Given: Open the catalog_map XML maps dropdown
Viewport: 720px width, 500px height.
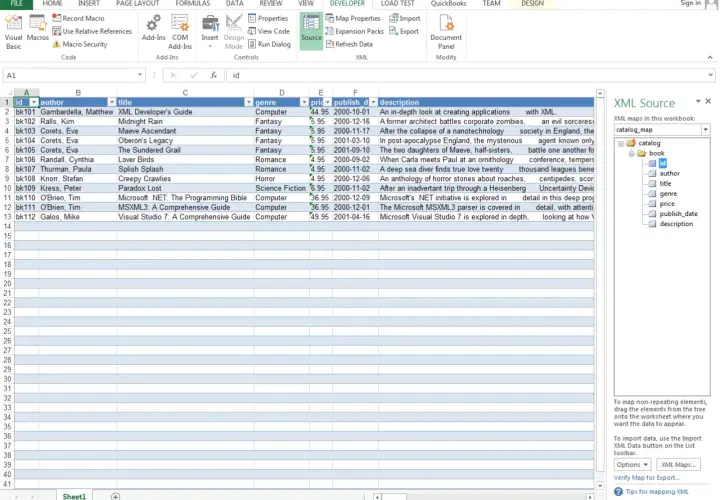Looking at the screenshot, I should coord(705,130).
